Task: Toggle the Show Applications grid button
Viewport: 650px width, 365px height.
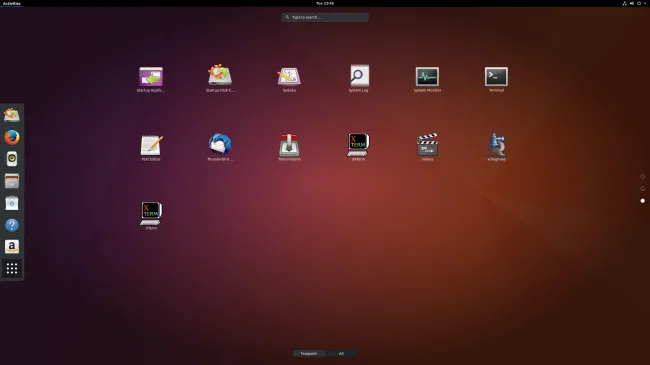Action: tap(12, 269)
